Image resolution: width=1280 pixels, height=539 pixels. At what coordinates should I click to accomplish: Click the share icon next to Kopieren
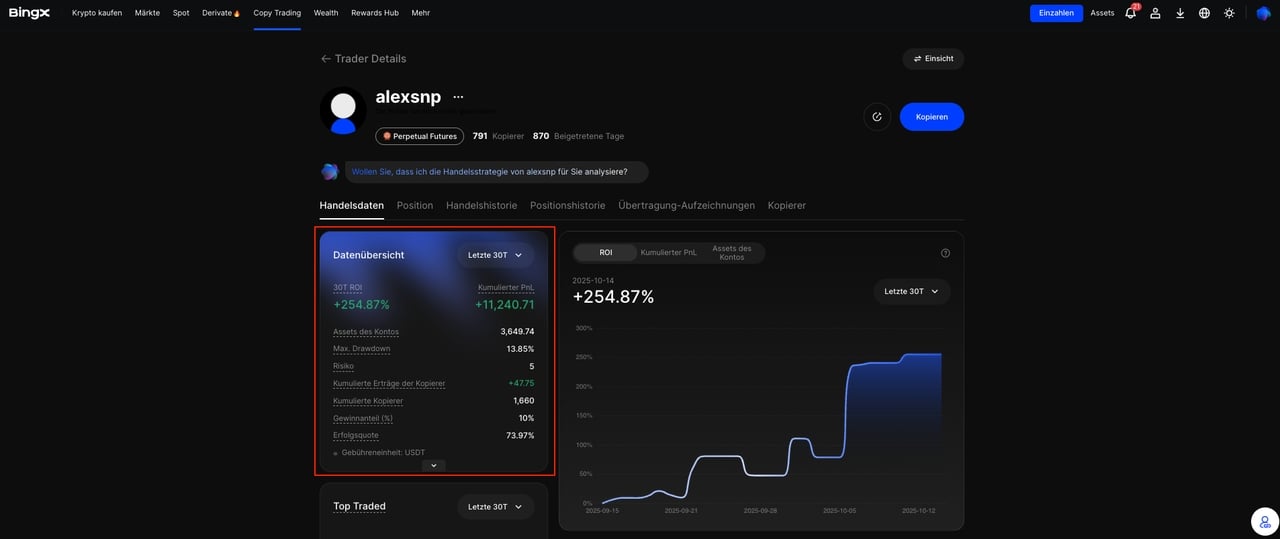(877, 117)
